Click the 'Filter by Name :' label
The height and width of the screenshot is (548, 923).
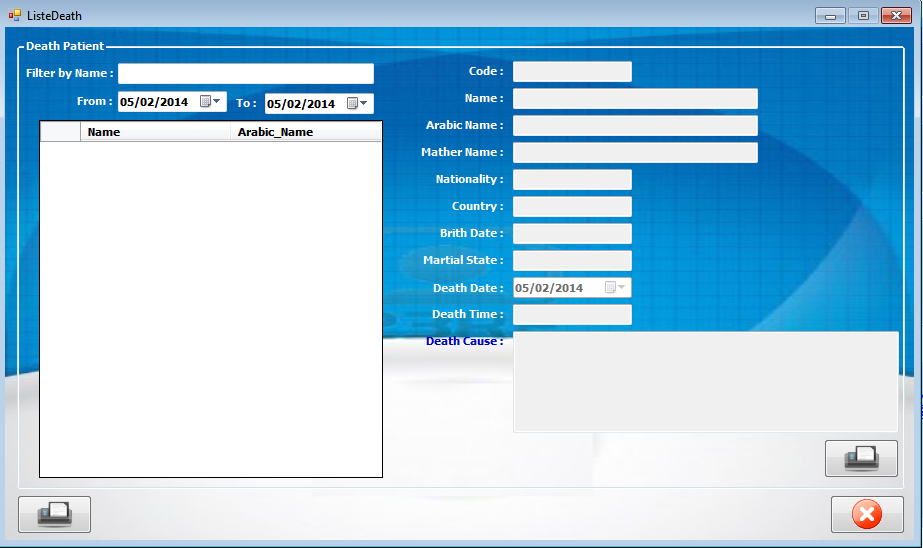(69, 74)
